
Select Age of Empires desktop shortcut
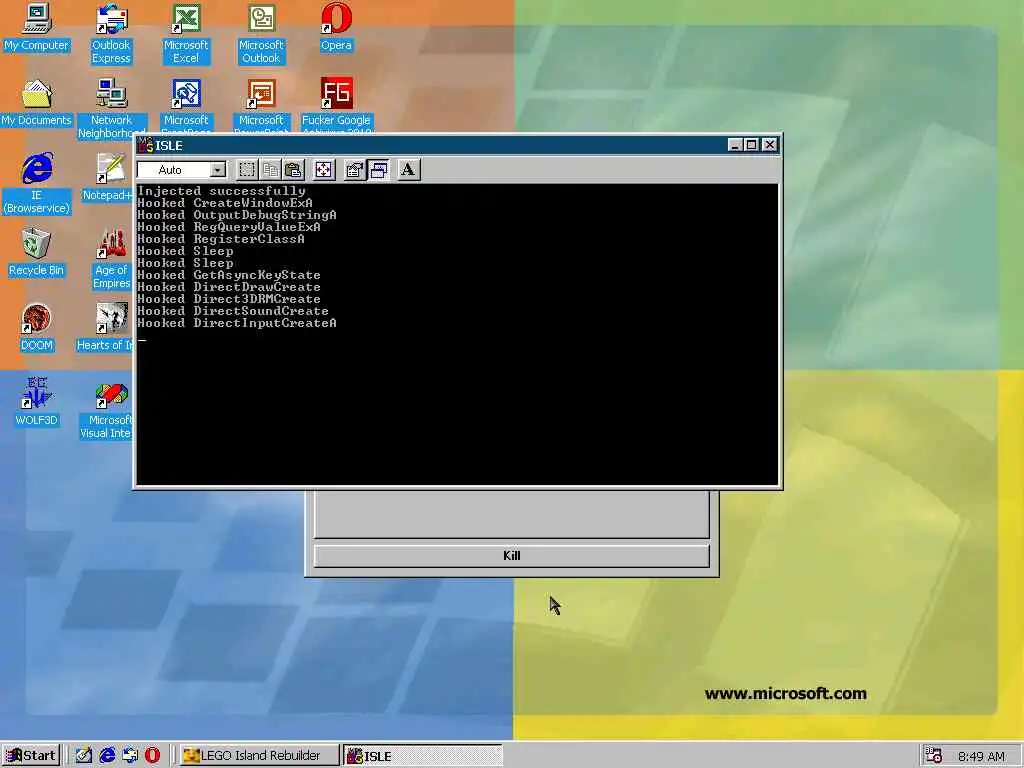(x=111, y=259)
